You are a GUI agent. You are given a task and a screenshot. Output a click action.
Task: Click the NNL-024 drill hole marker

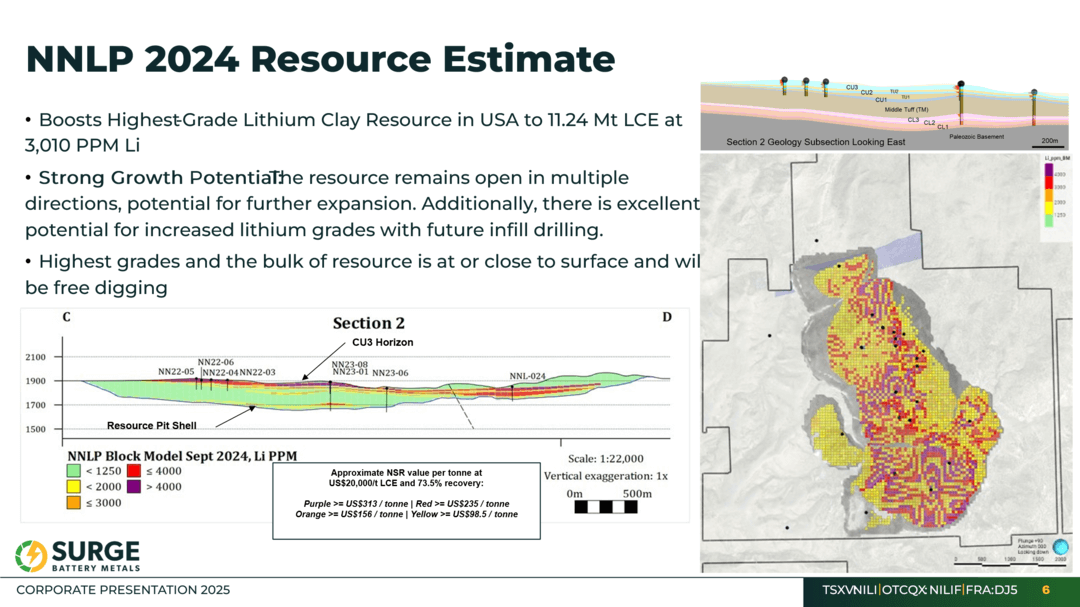(512, 391)
